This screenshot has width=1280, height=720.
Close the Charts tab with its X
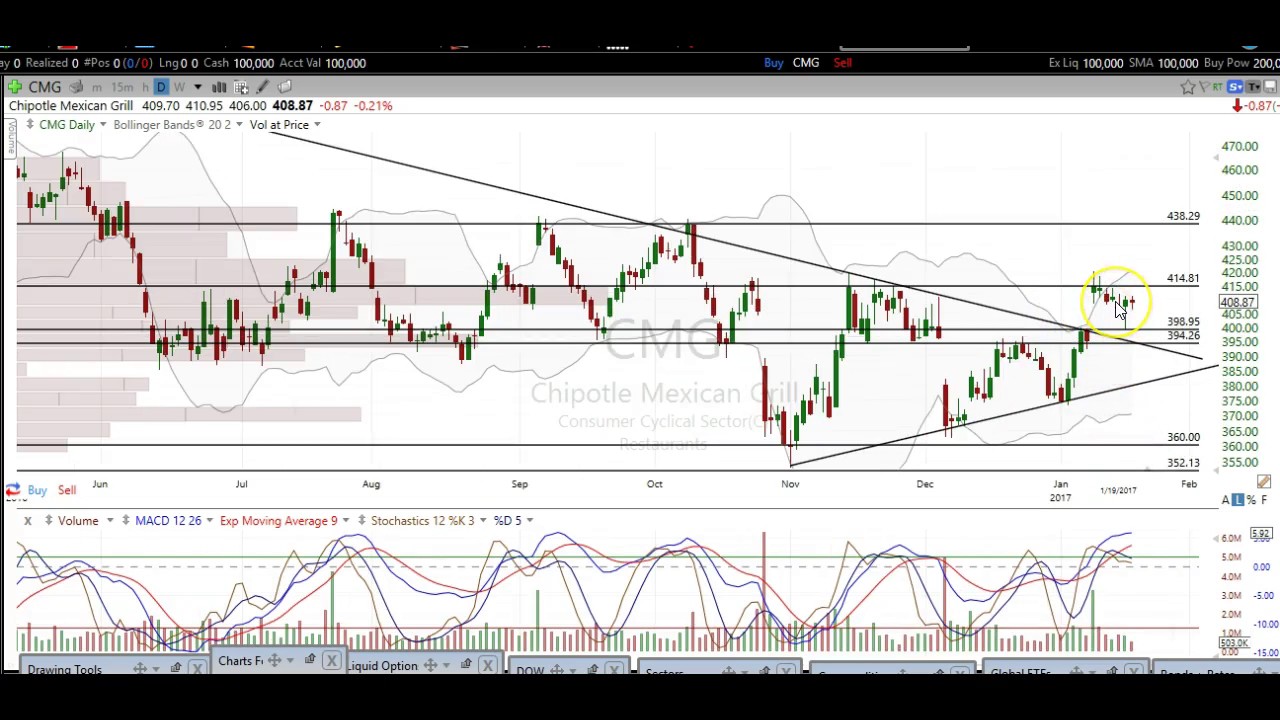click(x=331, y=661)
